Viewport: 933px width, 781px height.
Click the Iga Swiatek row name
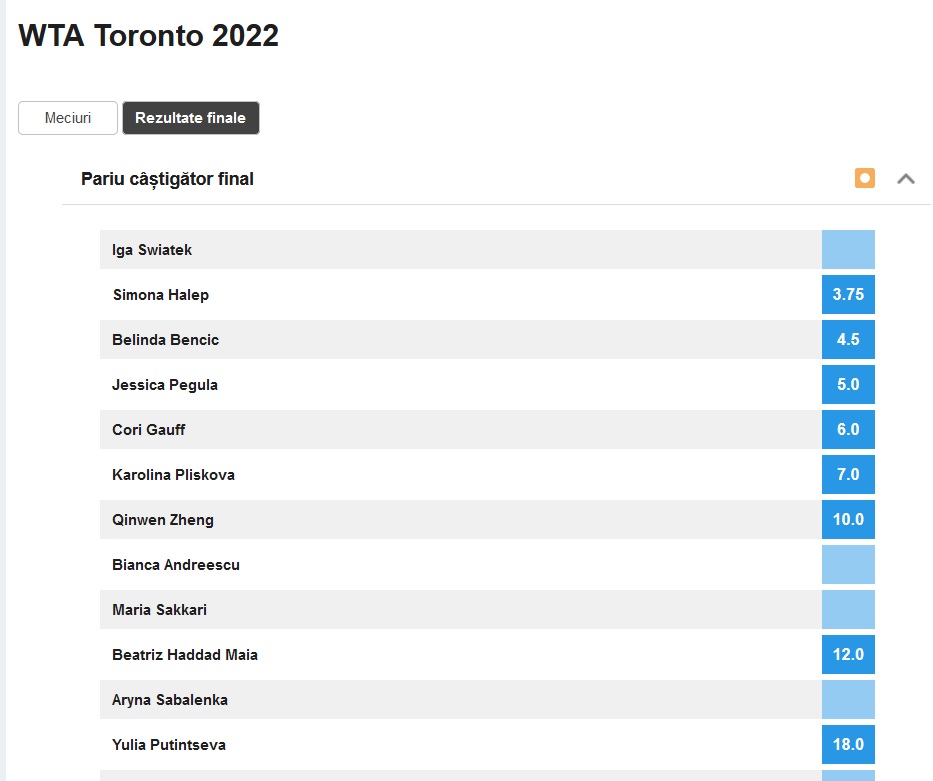(x=152, y=250)
